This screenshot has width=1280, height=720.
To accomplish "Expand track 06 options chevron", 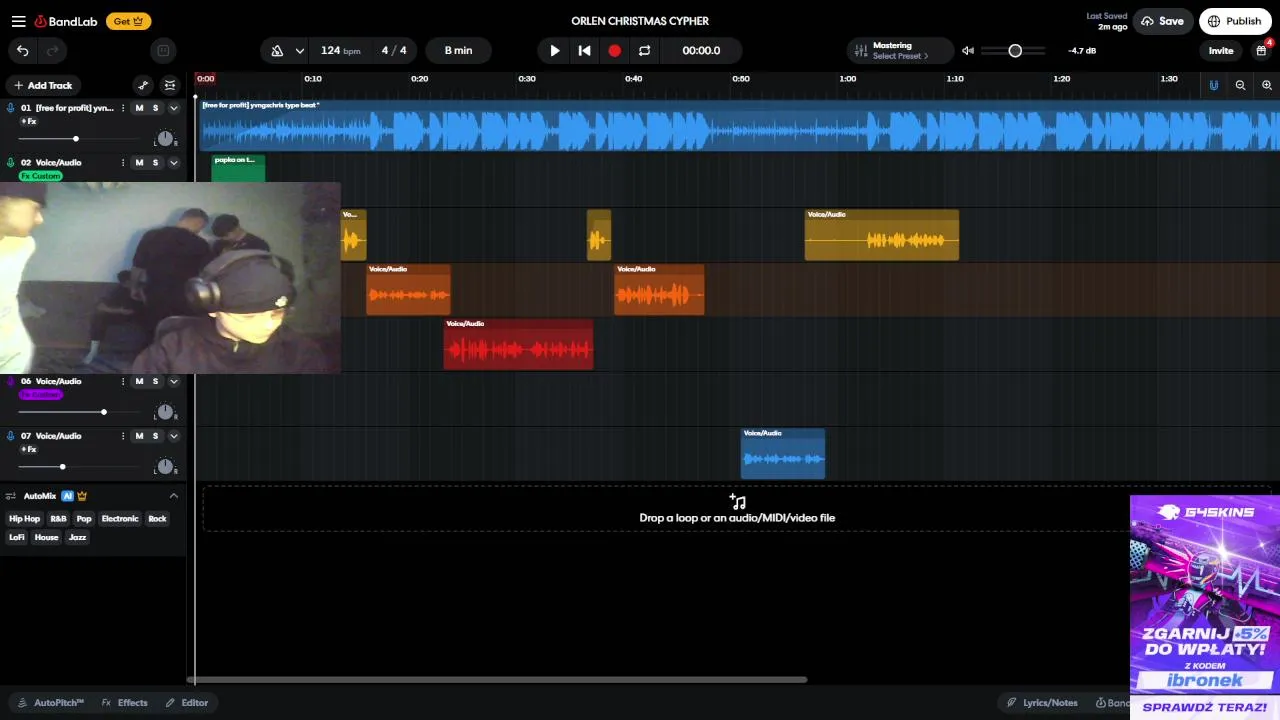I will tap(173, 381).
